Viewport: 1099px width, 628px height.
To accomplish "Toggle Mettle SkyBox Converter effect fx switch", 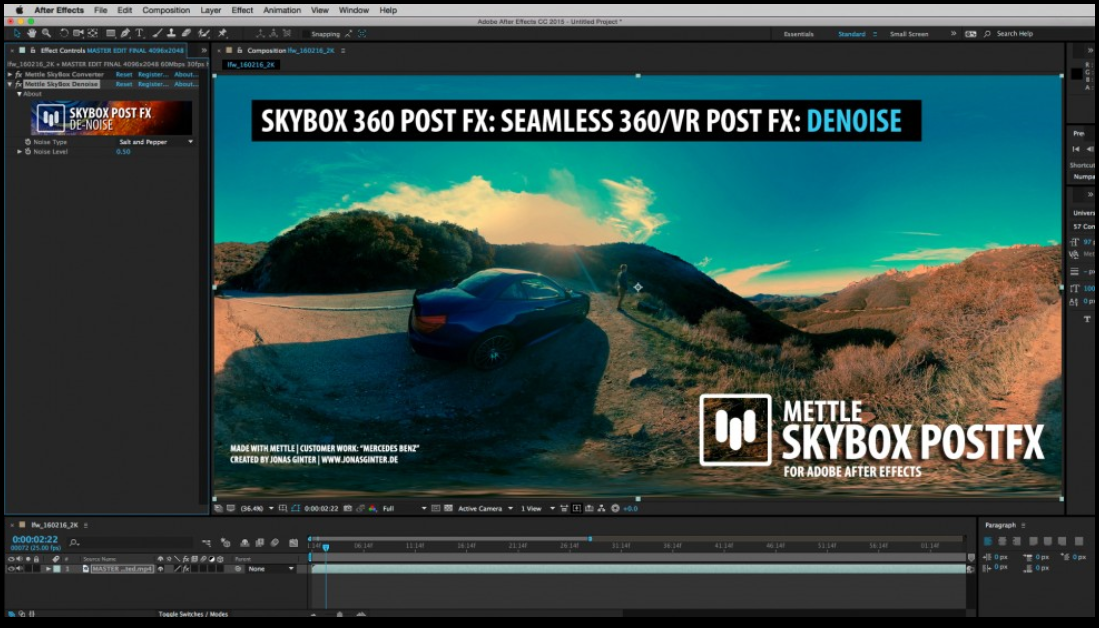I will click(x=18, y=74).
